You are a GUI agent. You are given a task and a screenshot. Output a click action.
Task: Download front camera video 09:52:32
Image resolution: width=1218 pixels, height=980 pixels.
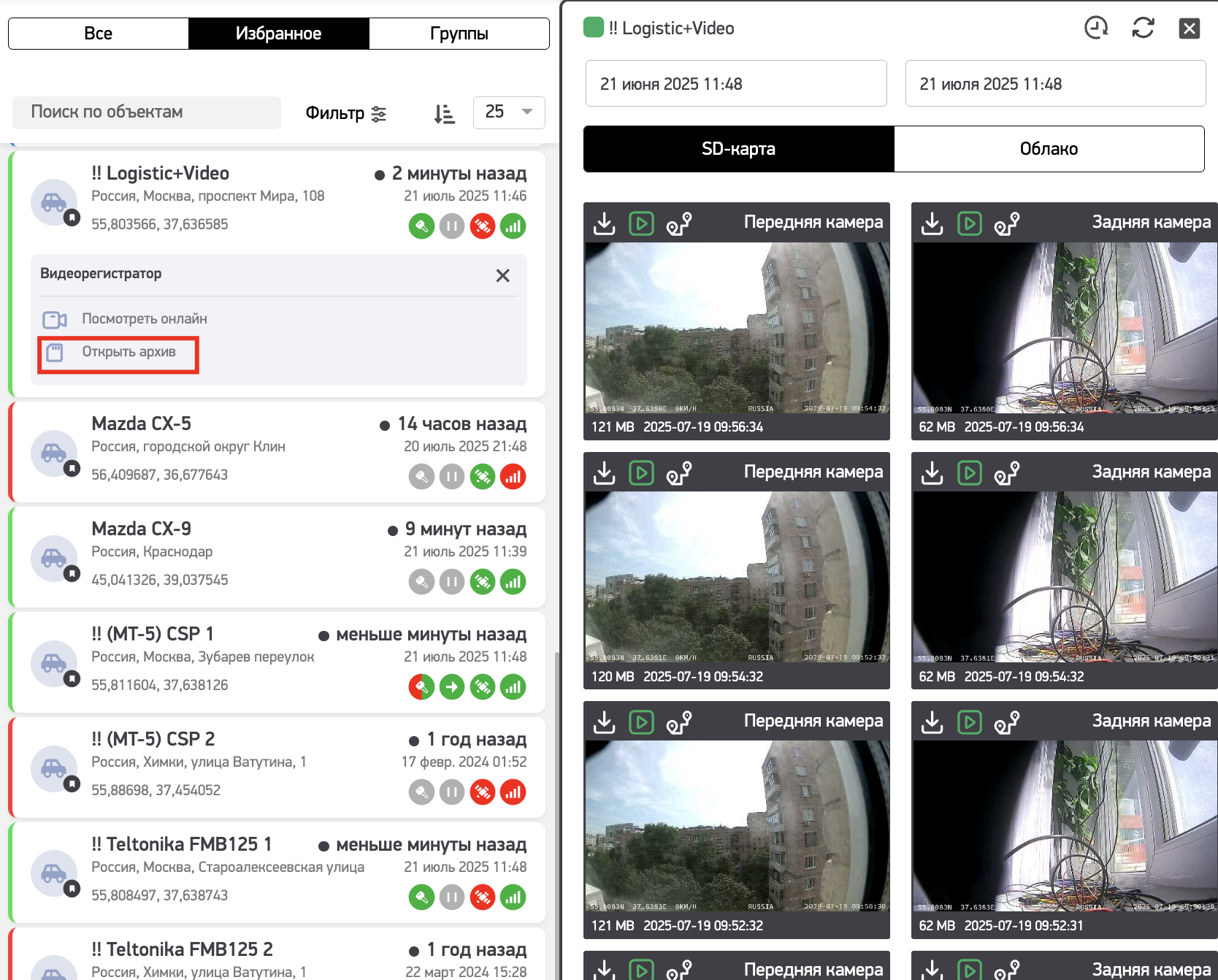click(x=605, y=723)
